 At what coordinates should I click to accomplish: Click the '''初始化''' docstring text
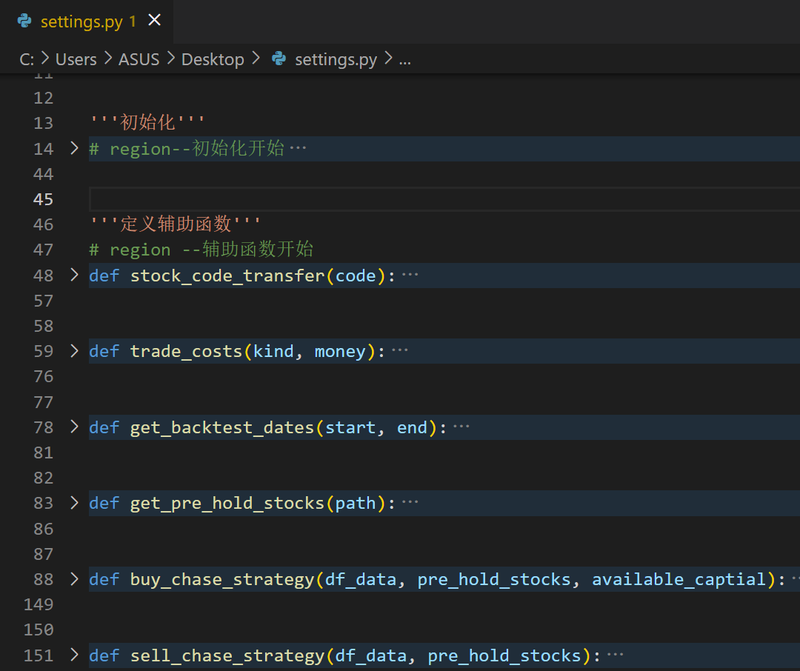click(147, 122)
